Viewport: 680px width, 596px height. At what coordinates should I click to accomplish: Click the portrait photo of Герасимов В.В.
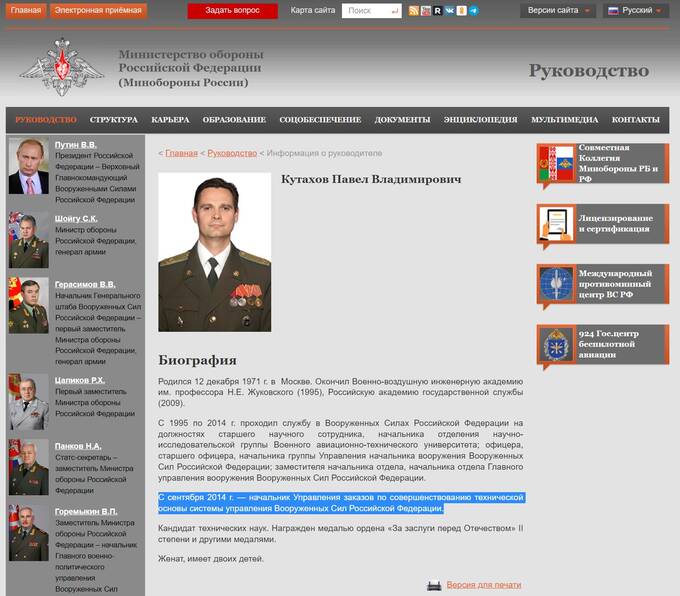tap(28, 305)
